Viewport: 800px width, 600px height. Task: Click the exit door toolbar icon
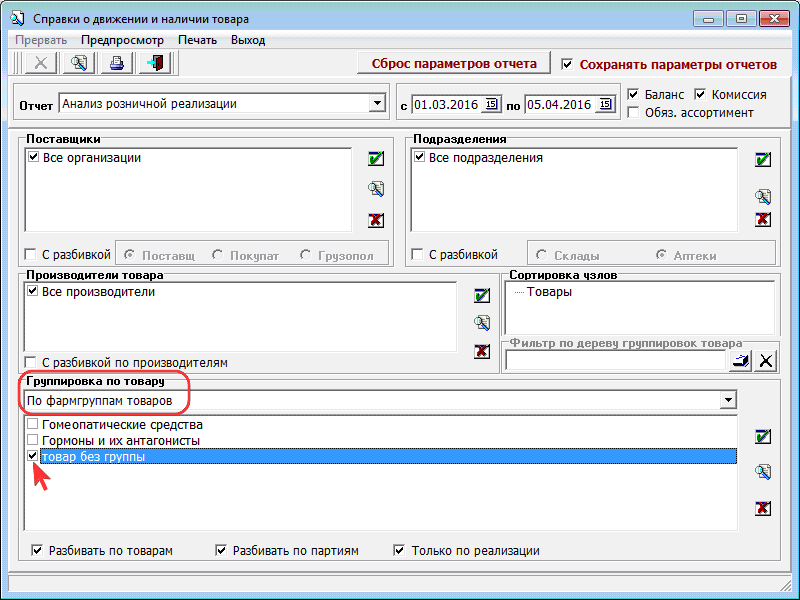click(155, 63)
